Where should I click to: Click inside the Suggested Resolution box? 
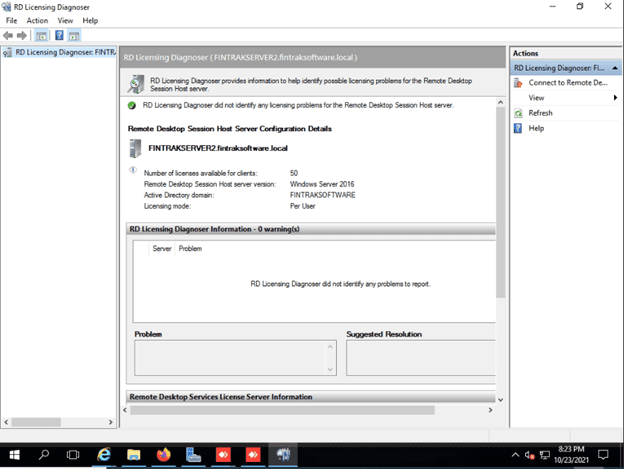421,358
